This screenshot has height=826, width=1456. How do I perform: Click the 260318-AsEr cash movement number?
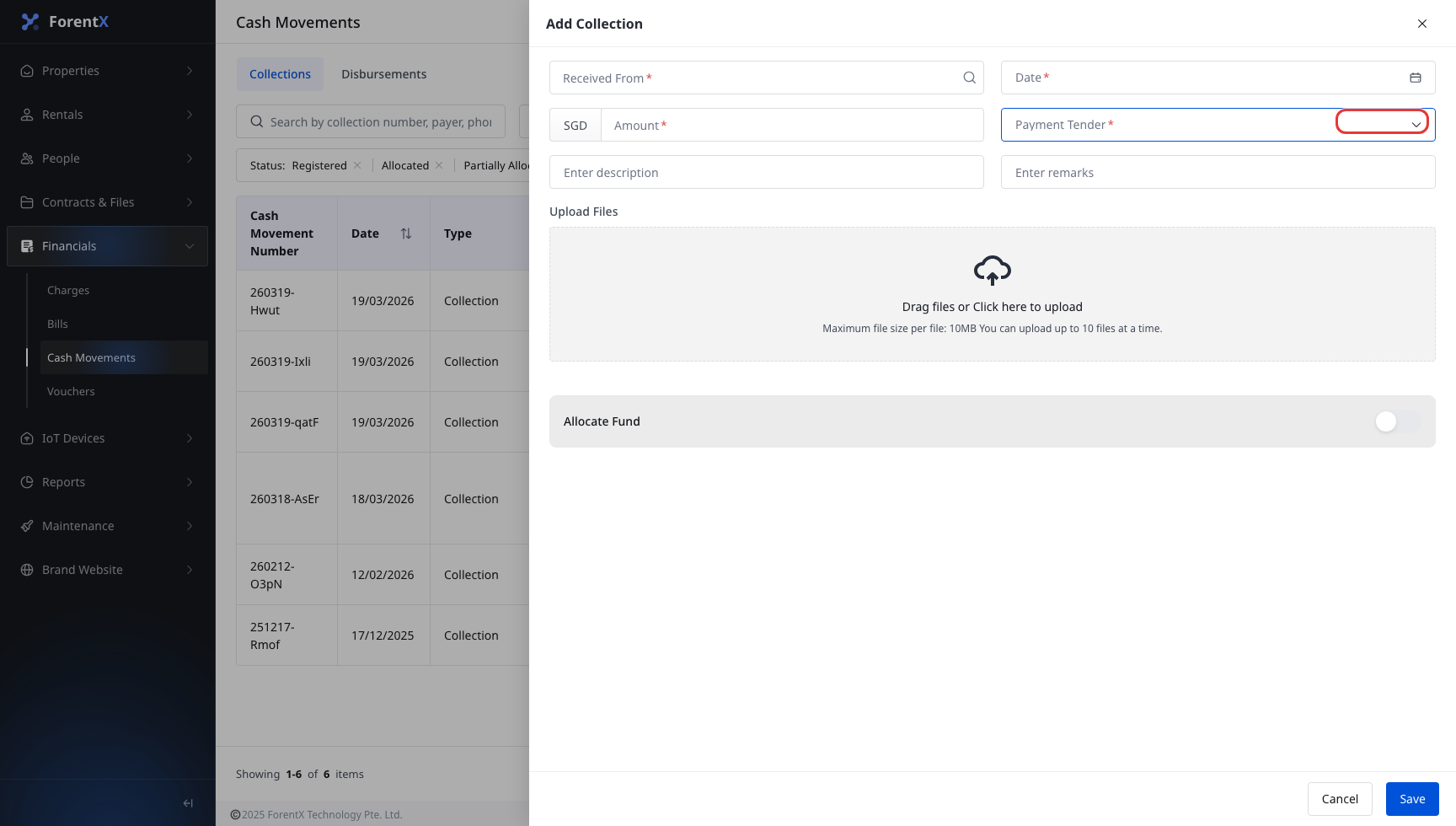(x=285, y=499)
